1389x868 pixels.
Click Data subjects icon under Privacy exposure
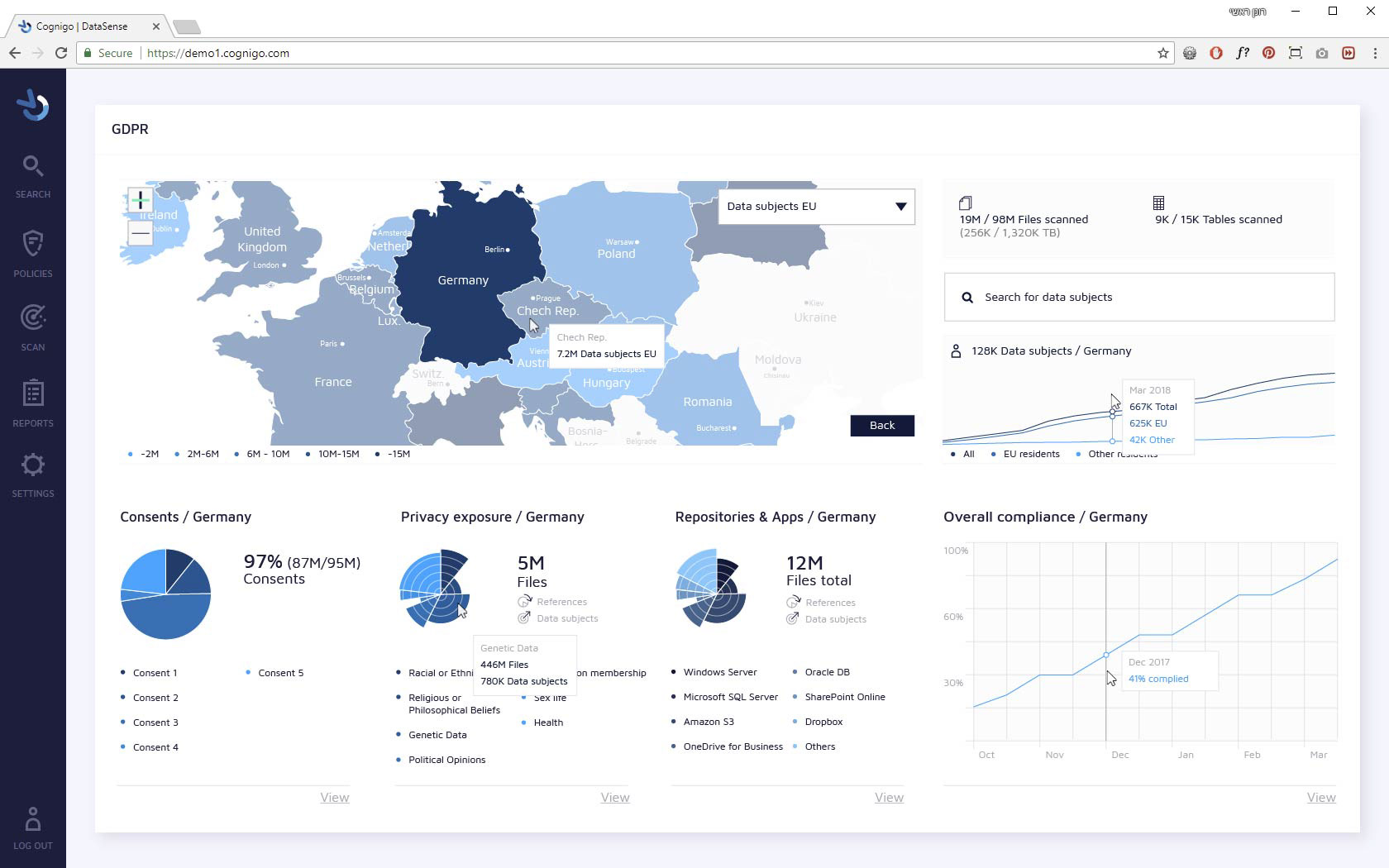[524, 618]
